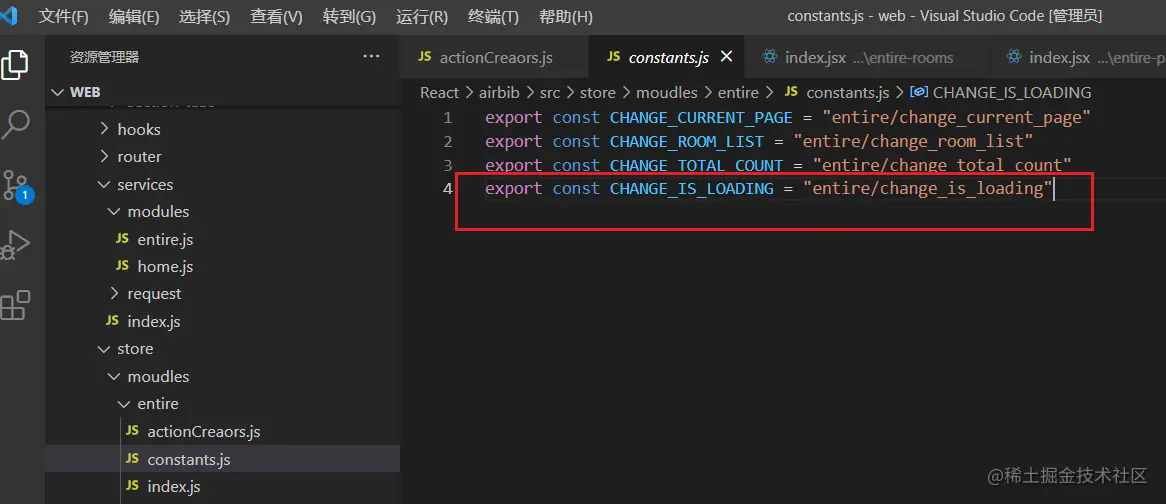Open 查看(V) menu
Image resolution: width=1166 pixels, height=504 pixels.
tap(276, 16)
